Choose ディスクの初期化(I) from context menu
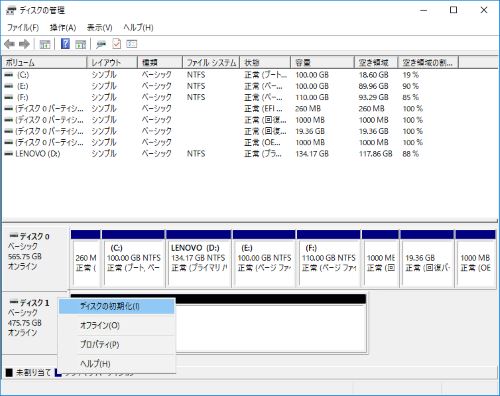Viewport: 500px width, 396px height. click(x=117, y=306)
